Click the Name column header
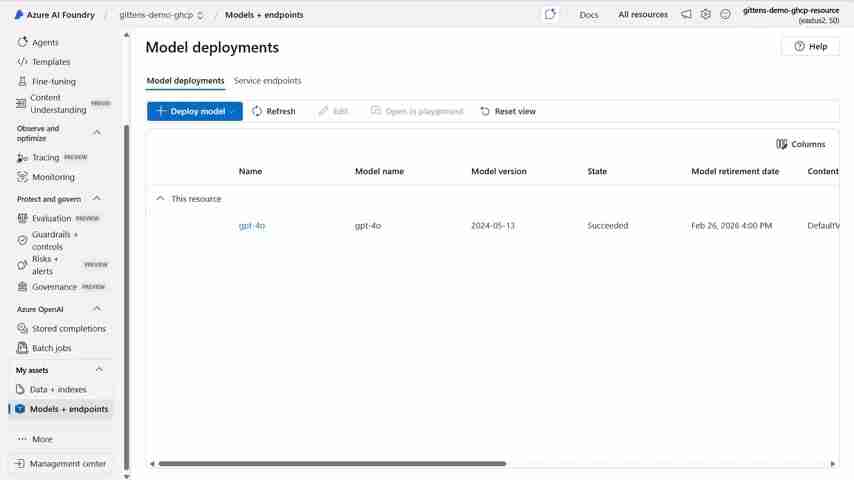This screenshot has width=854, height=480. [251, 171]
